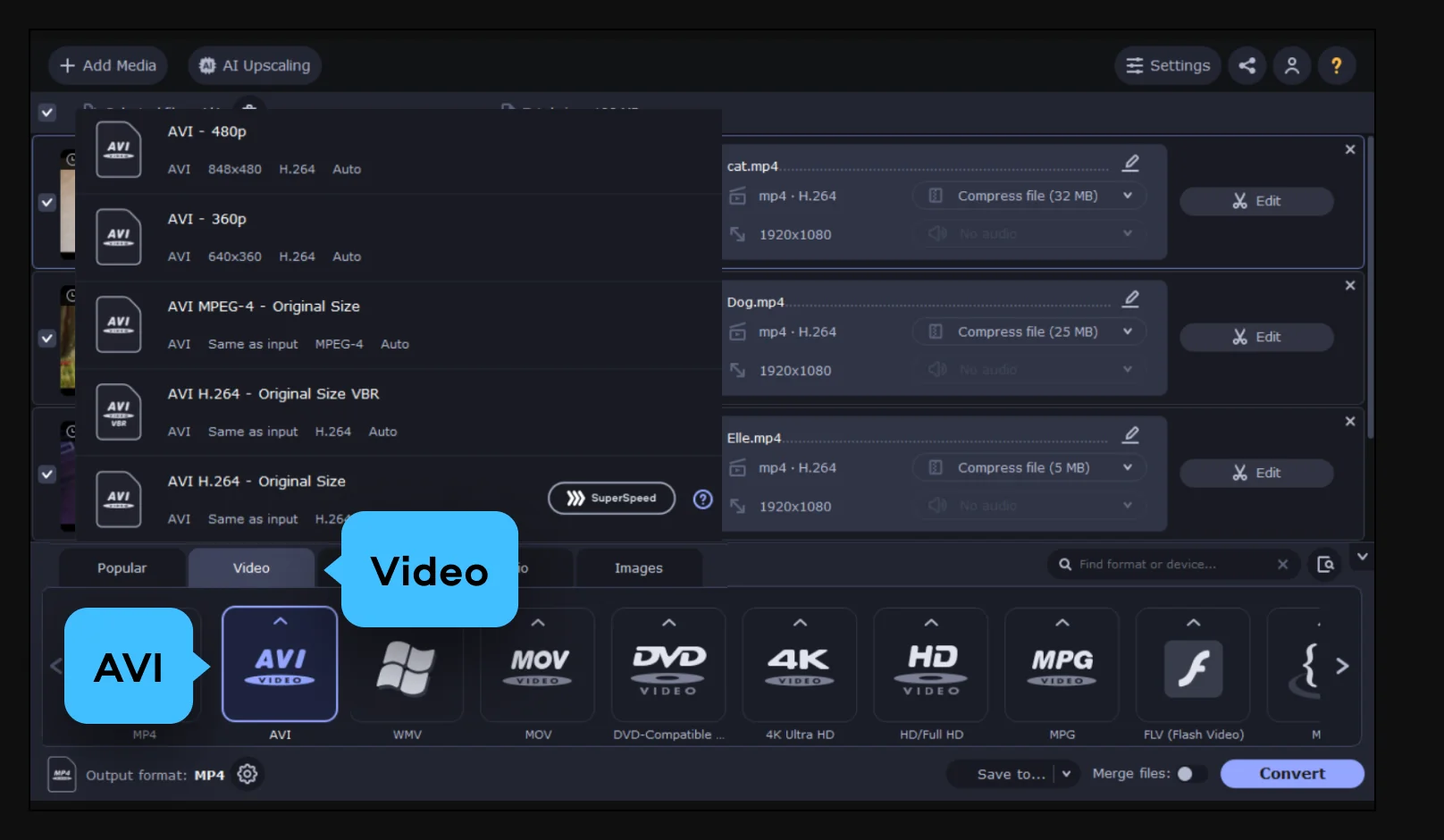The height and width of the screenshot is (840, 1444).
Task: Click the Elle.mp4 file name
Action: pyautogui.click(x=754, y=438)
